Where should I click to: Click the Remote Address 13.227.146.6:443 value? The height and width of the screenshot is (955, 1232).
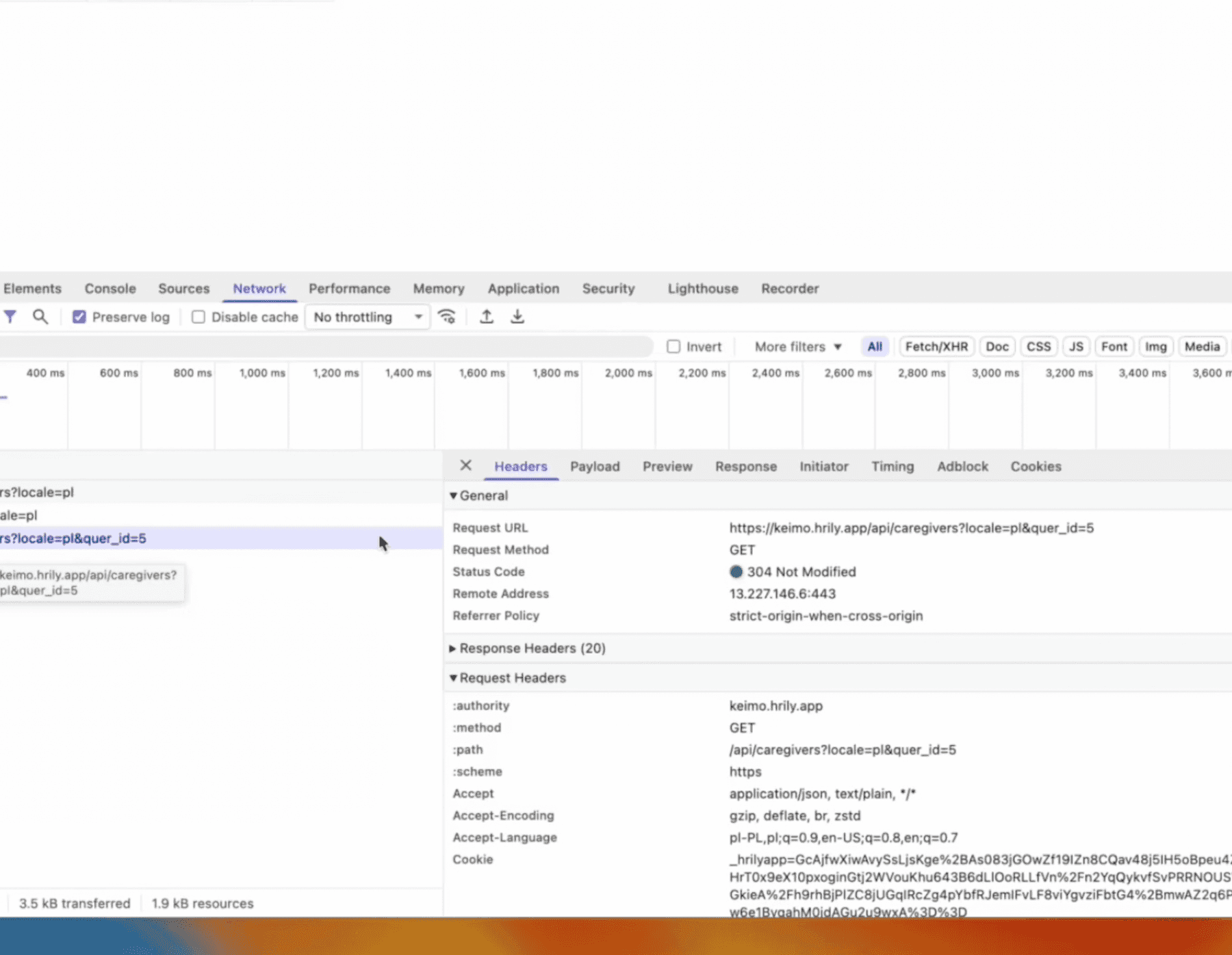pos(782,594)
